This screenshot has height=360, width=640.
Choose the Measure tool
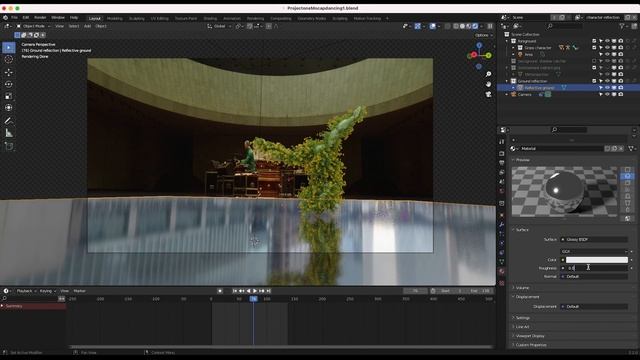(x=9, y=133)
